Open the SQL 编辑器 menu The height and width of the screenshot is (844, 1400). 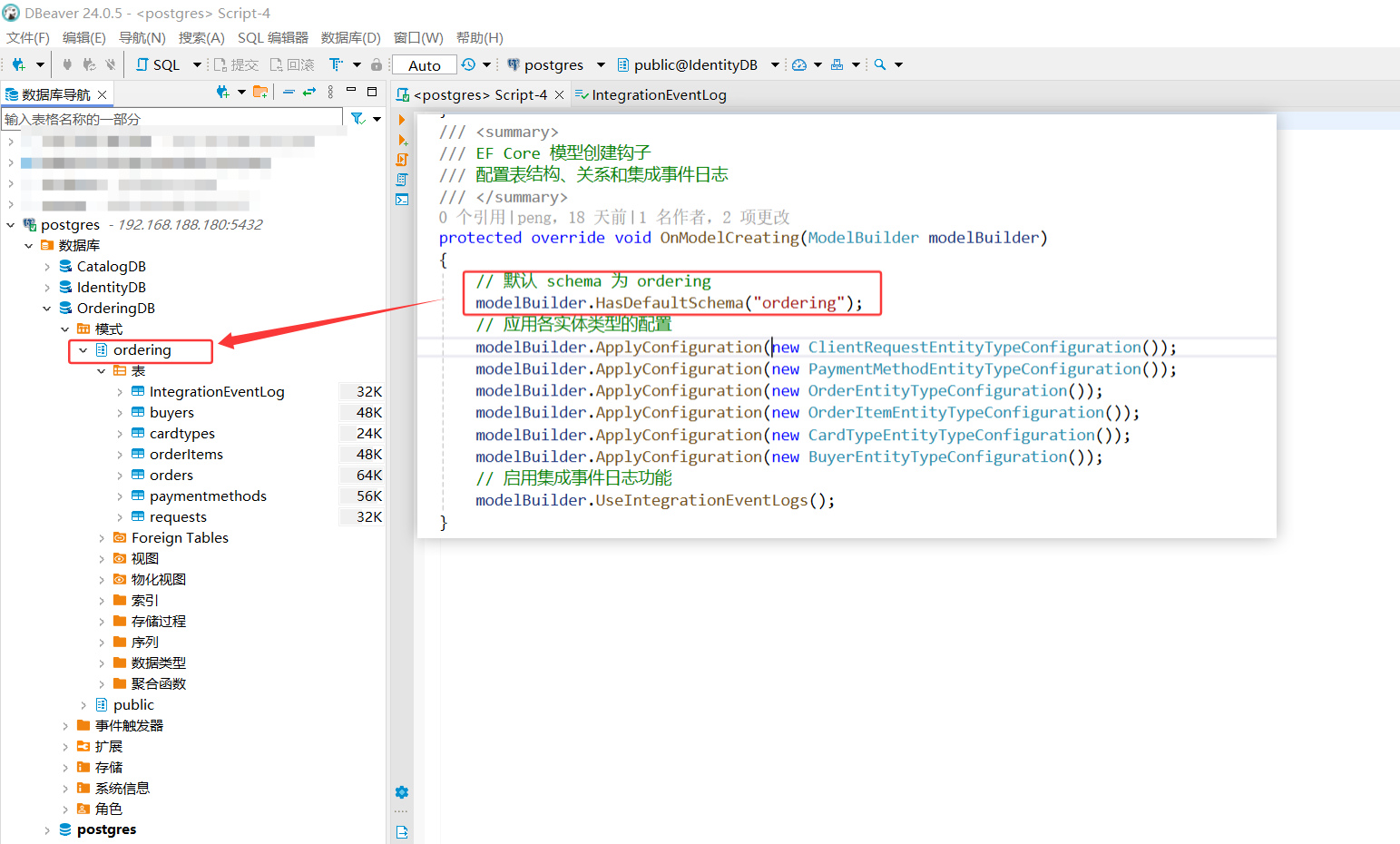[273, 37]
